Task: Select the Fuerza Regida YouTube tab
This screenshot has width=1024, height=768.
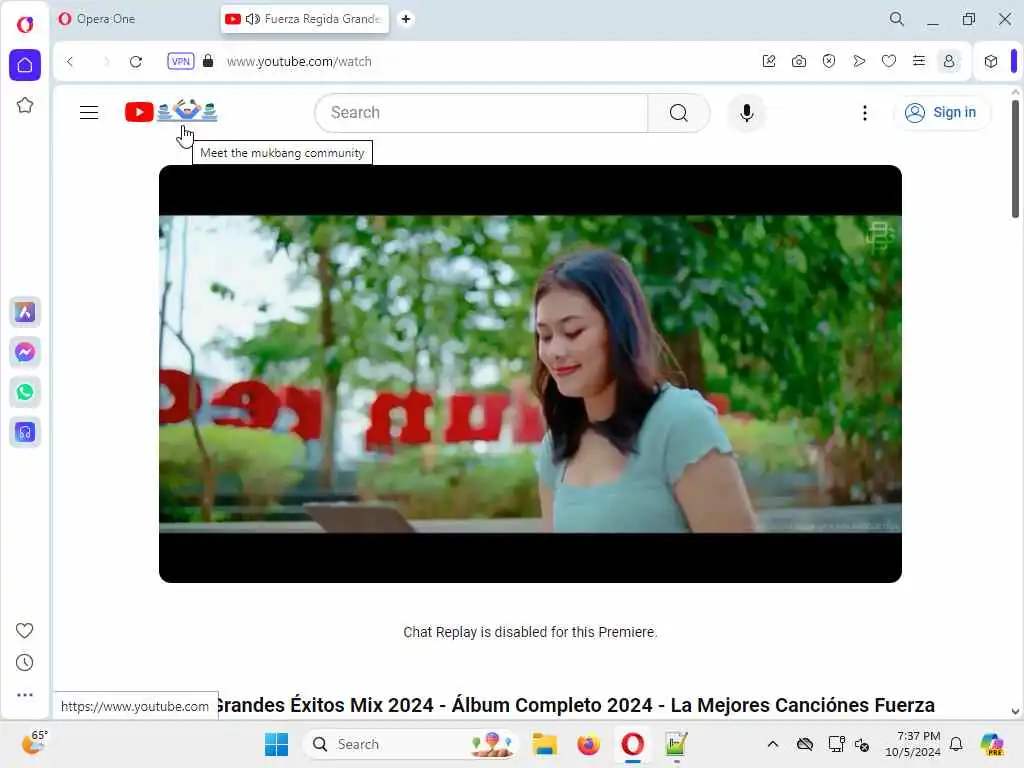Action: [x=305, y=19]
